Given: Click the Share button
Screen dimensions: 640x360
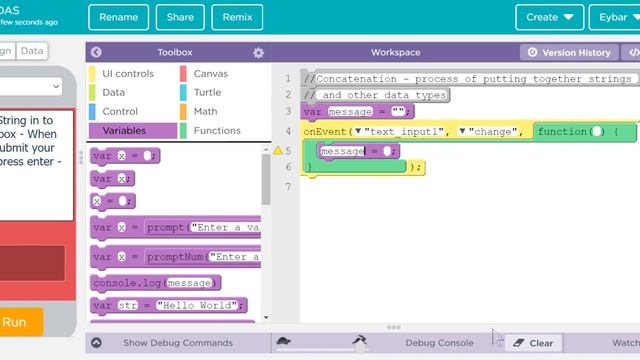Looking at the screenshot, I should 180,17.
